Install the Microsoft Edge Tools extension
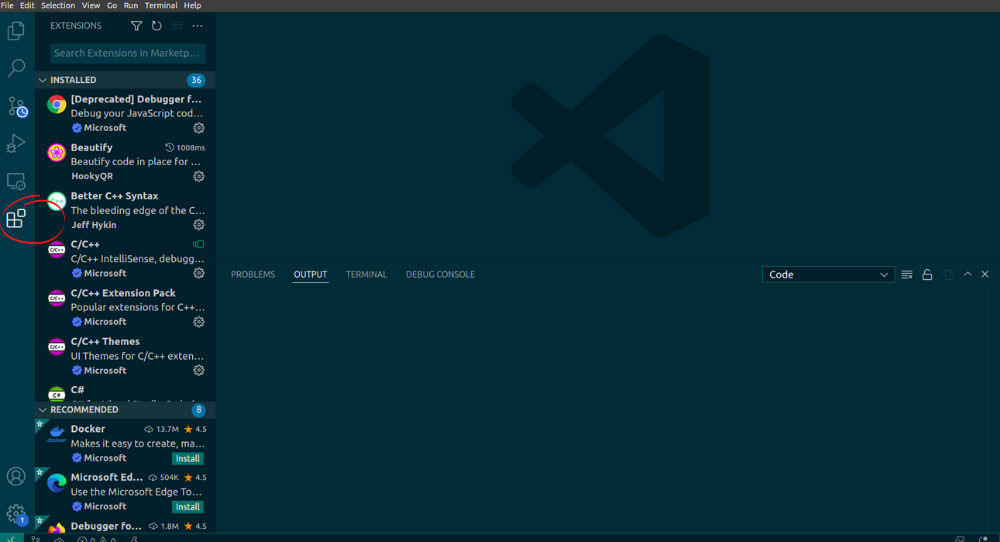Image resolution: width=1000 pixels, height=542 pixels. point(188,507)
